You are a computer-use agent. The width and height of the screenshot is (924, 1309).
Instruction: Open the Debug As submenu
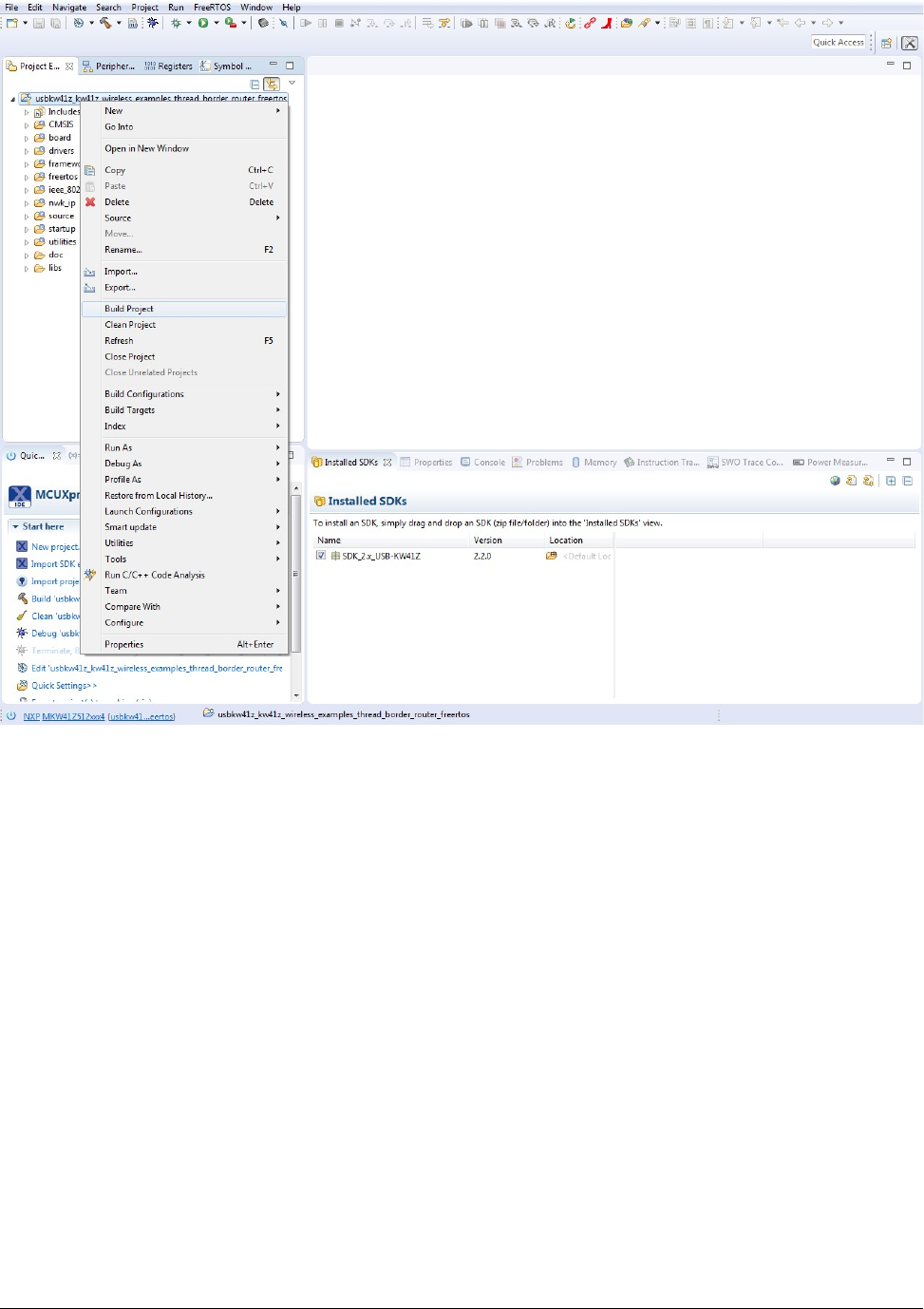tap(183, 465)
